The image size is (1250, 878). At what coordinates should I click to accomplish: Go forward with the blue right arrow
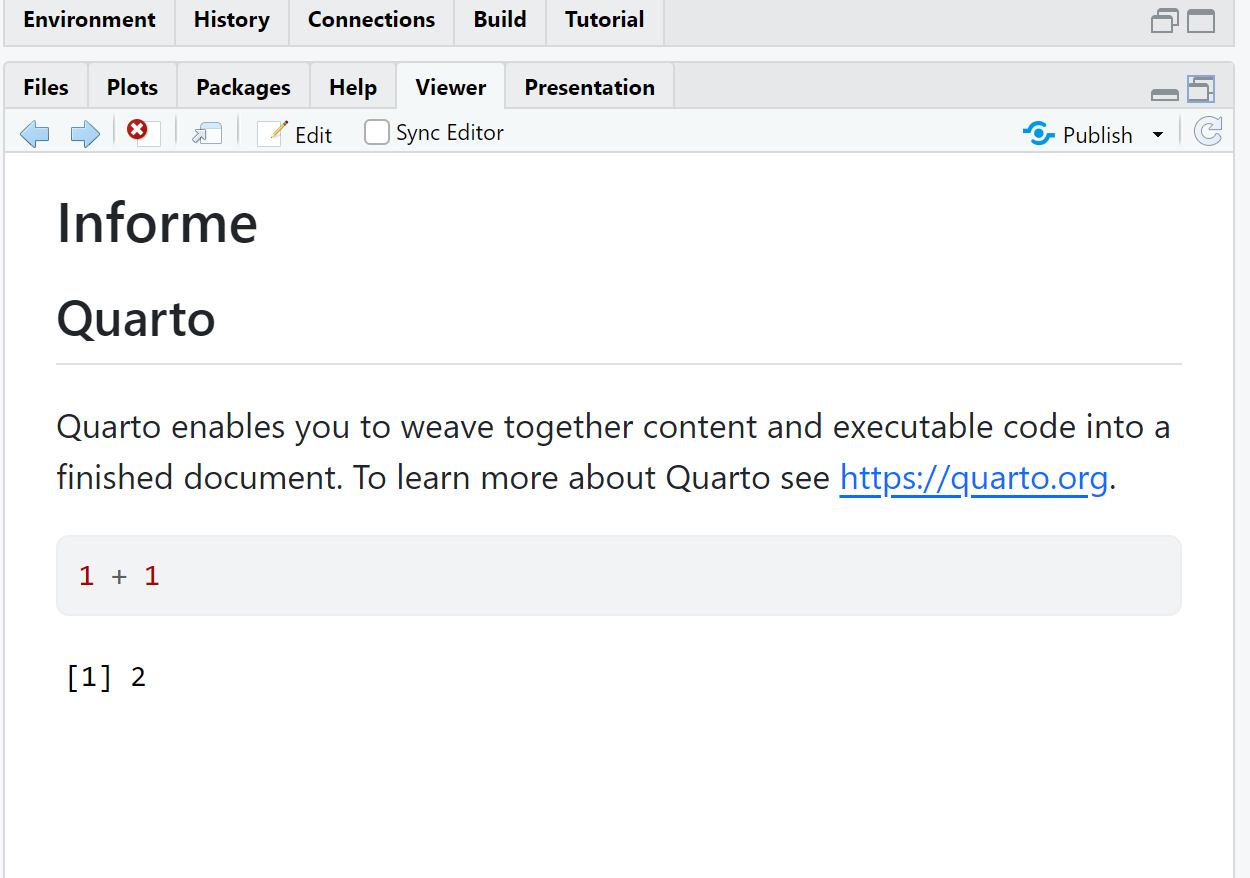point(85,133)
